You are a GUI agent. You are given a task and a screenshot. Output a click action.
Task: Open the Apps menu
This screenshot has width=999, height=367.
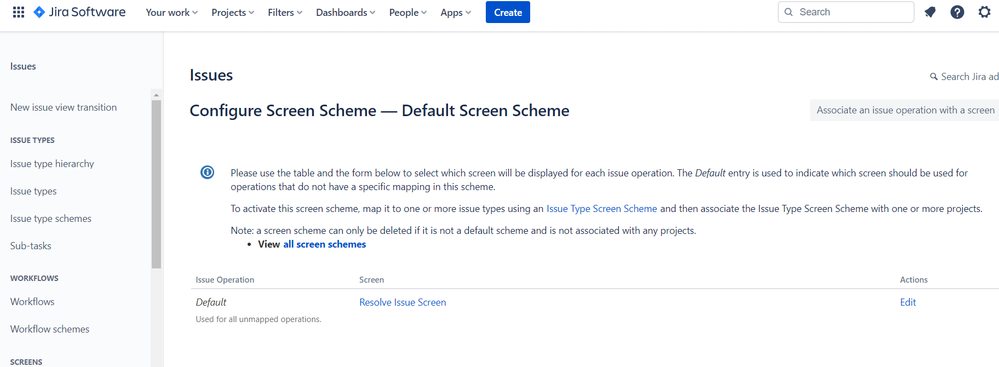click(456, 12)
